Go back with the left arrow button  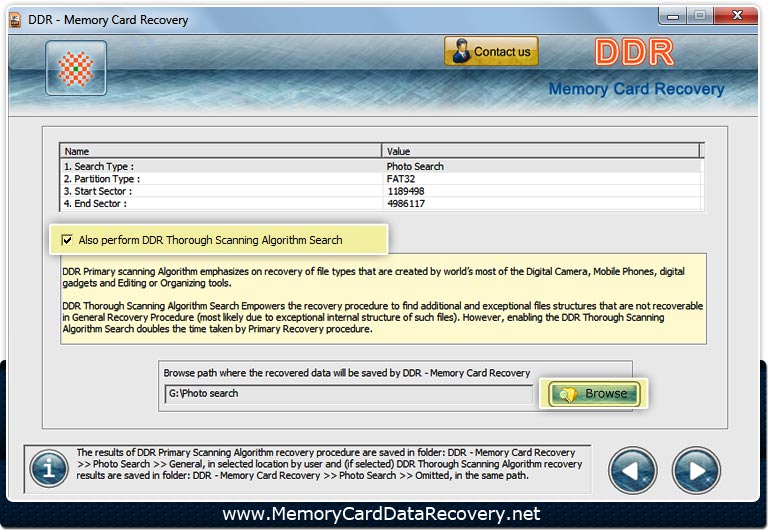632,469
